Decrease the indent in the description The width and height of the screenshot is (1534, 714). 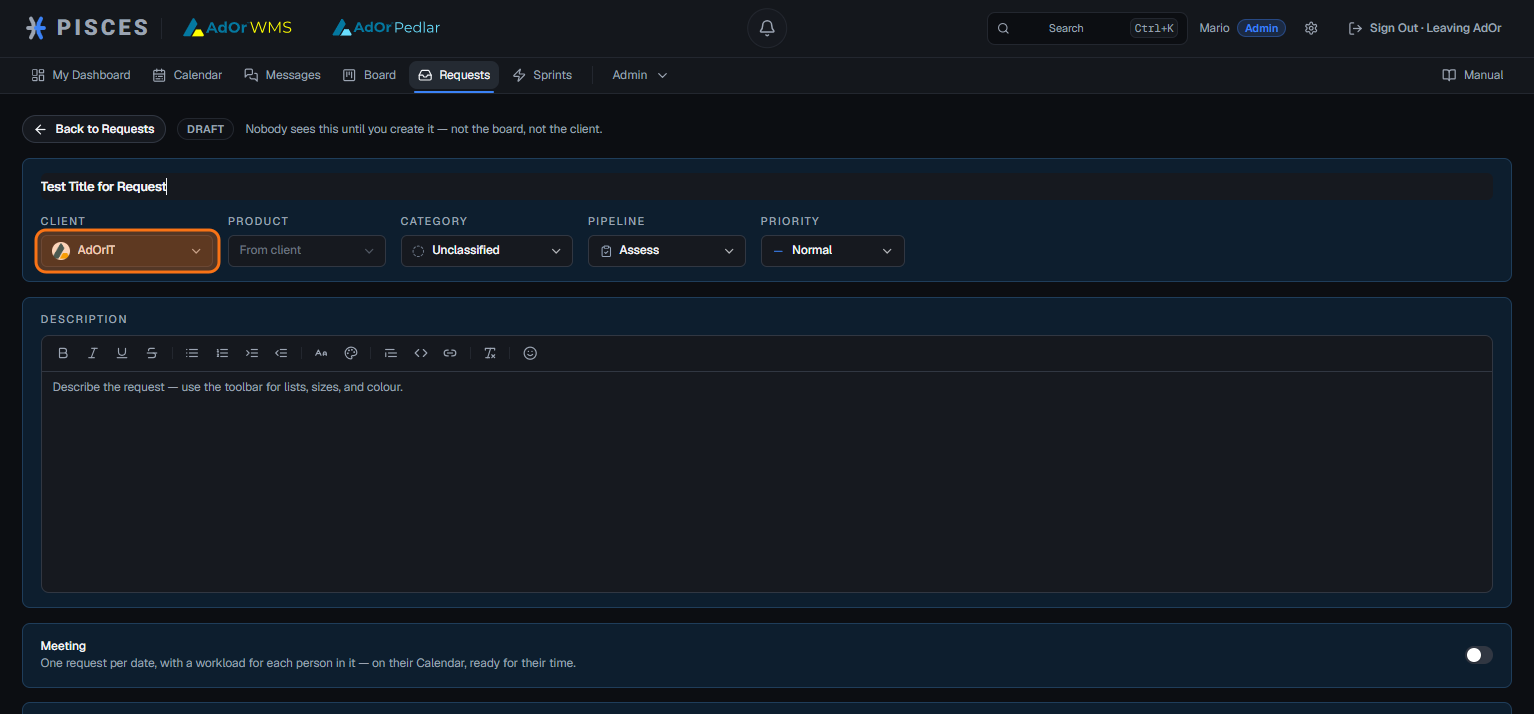(x=281, y=353)
